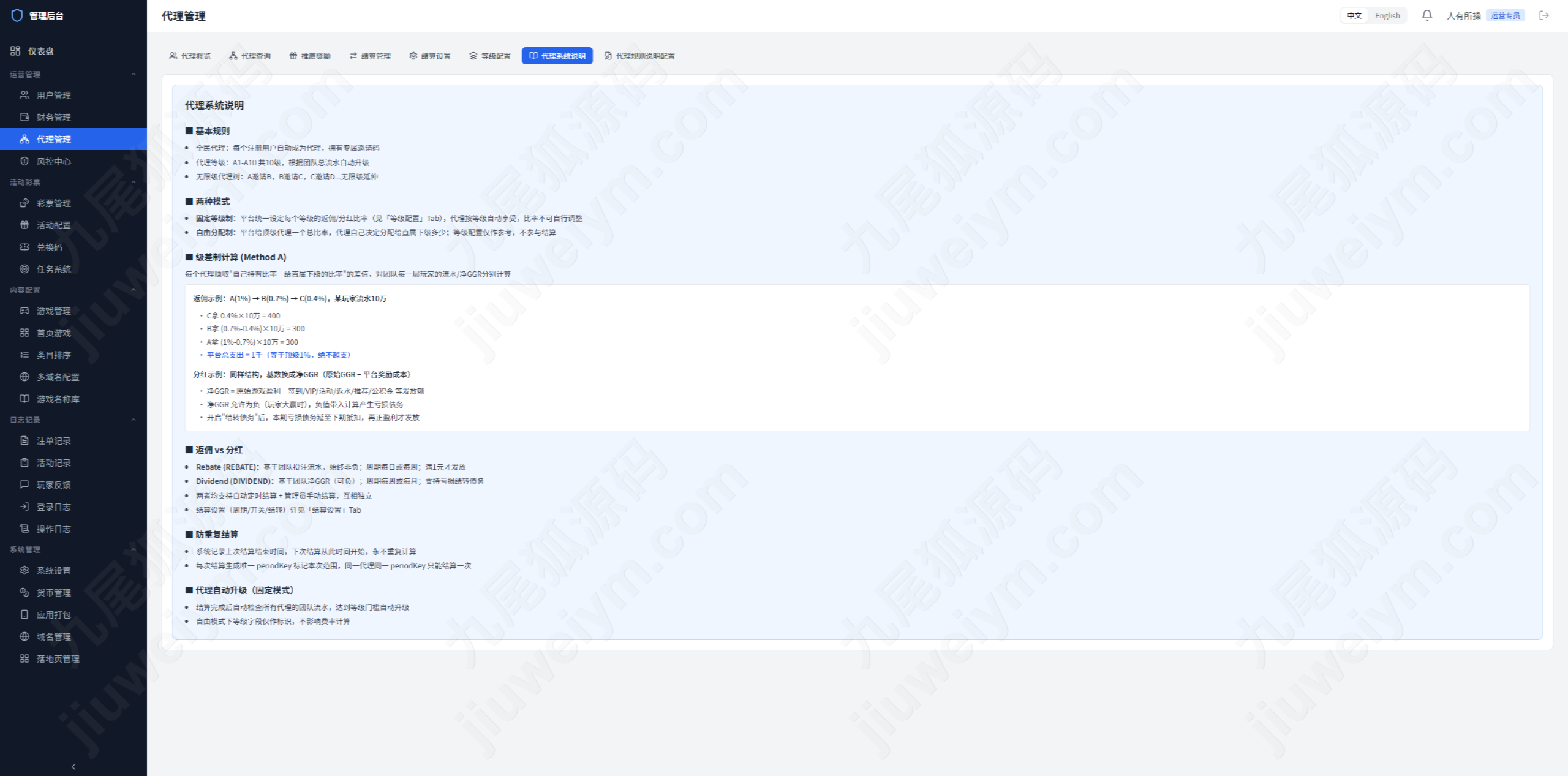The height and width of the screenshot is (776, 1568).
Task: Open 风控中心 in the sidebar
Action: [73, 161]
